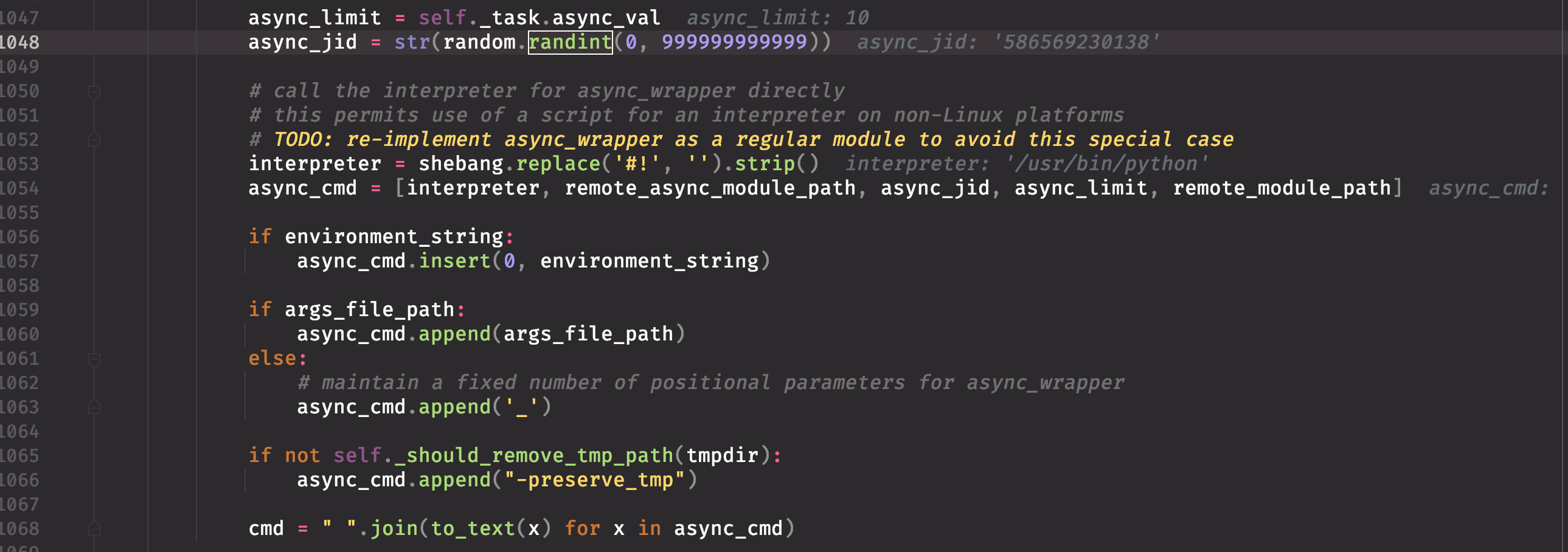This screenshot has width=1568, height=552.
Task: Click fold end marker at line 1052
Action: [94, 140]
